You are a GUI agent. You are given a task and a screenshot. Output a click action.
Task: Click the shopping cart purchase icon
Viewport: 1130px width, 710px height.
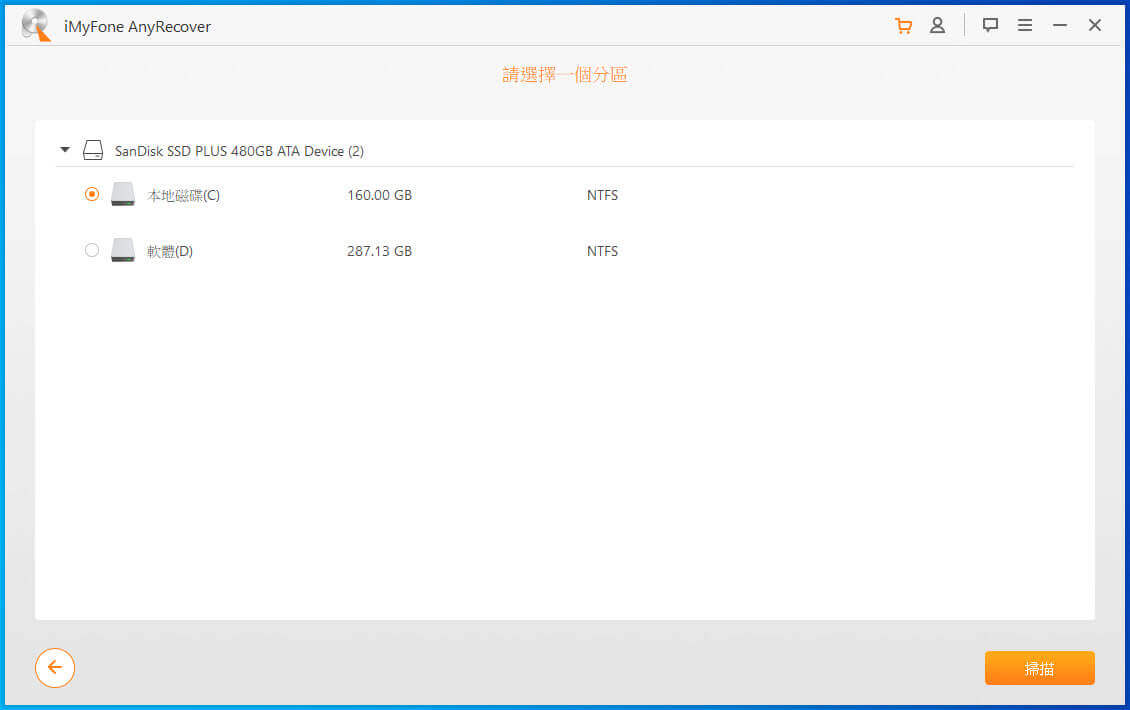tap(903, 26)
